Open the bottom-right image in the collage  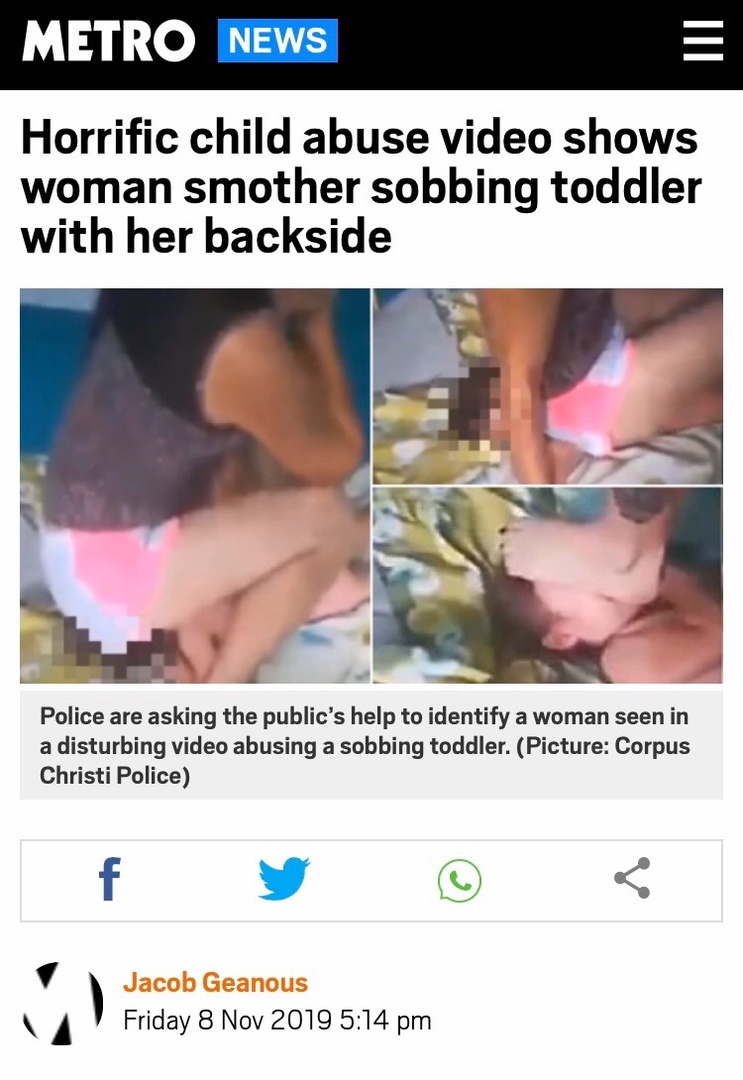click(x=548, y=585)
